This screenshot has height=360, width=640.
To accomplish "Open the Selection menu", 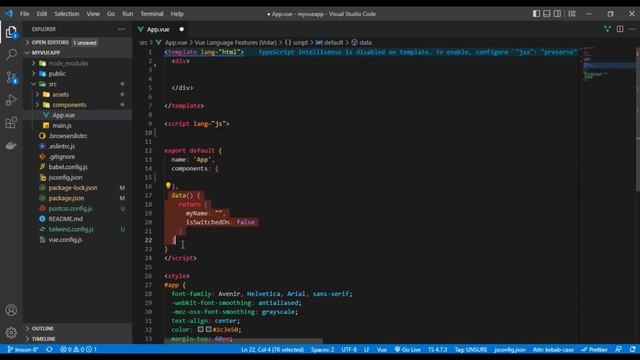I will 67,13.
